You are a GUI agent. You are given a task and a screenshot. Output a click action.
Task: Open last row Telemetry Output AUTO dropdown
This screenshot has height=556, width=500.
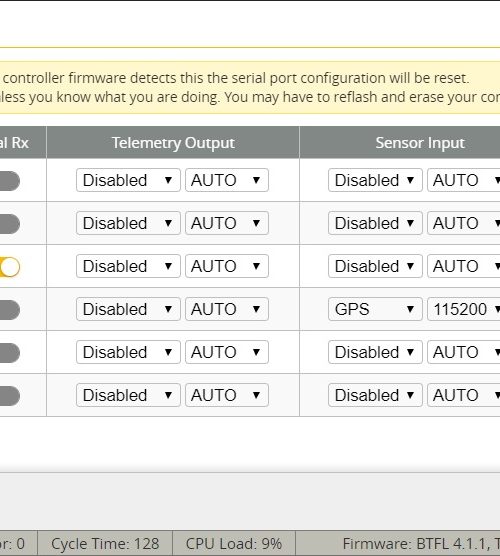pyautogui.click(x=227, y=395)
